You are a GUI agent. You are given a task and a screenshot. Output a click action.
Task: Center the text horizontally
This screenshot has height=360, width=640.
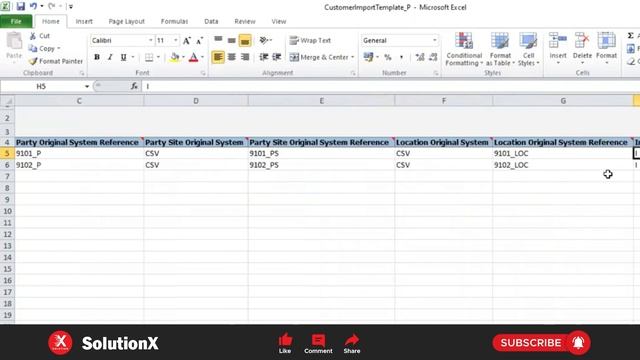point(231,57)
